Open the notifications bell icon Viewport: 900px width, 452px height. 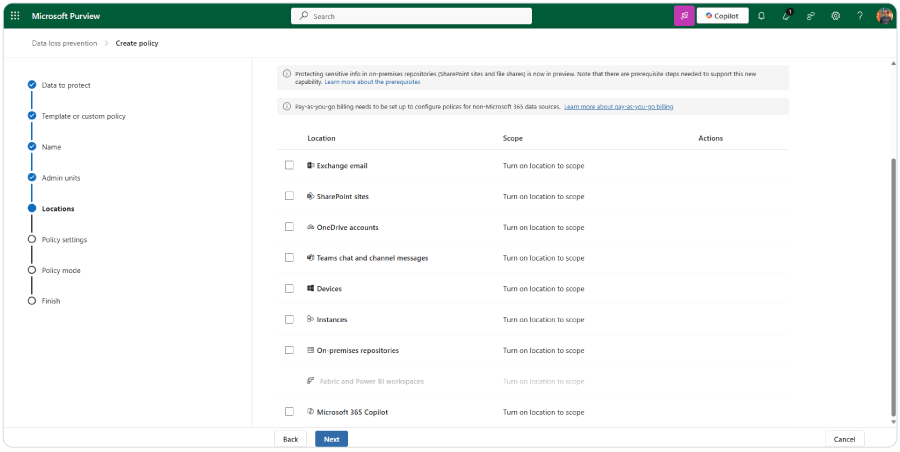pyautogui.click(x=762, y=16)
